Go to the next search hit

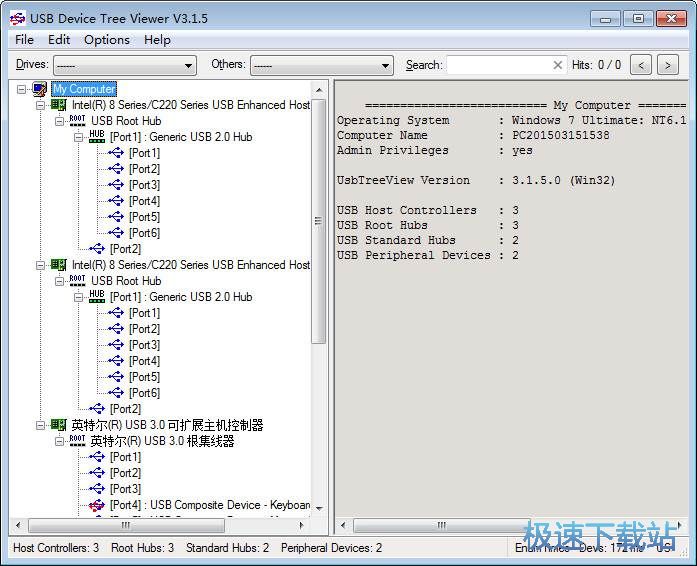(x=668, y=65)
